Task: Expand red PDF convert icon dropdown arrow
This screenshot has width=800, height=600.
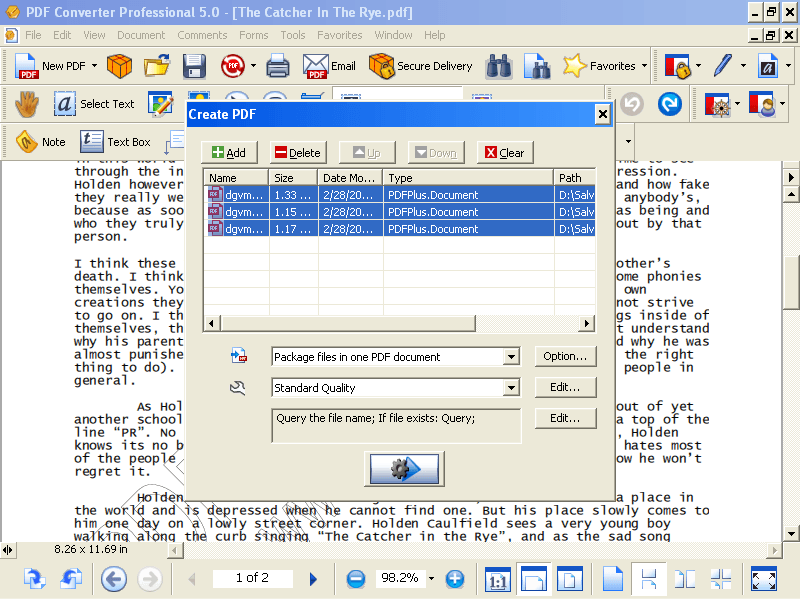Action: [254, 66]
